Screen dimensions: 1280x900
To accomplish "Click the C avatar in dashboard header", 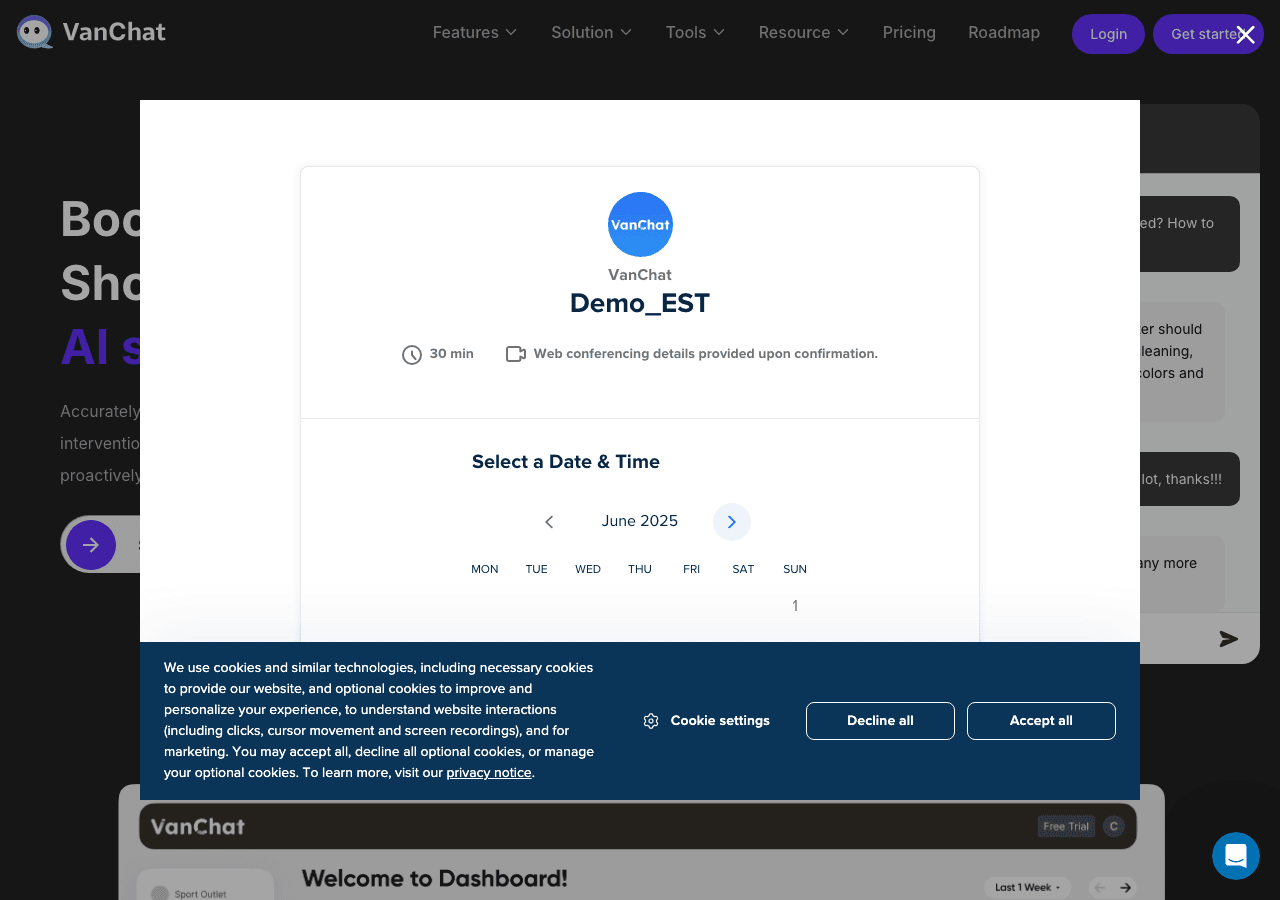I will click(x=1113, y=826).
